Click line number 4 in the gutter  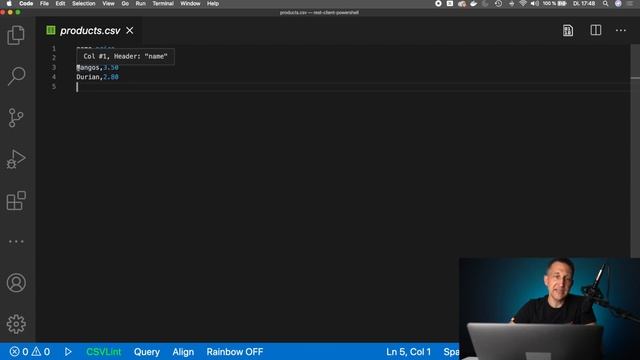(x=54, y=77)
